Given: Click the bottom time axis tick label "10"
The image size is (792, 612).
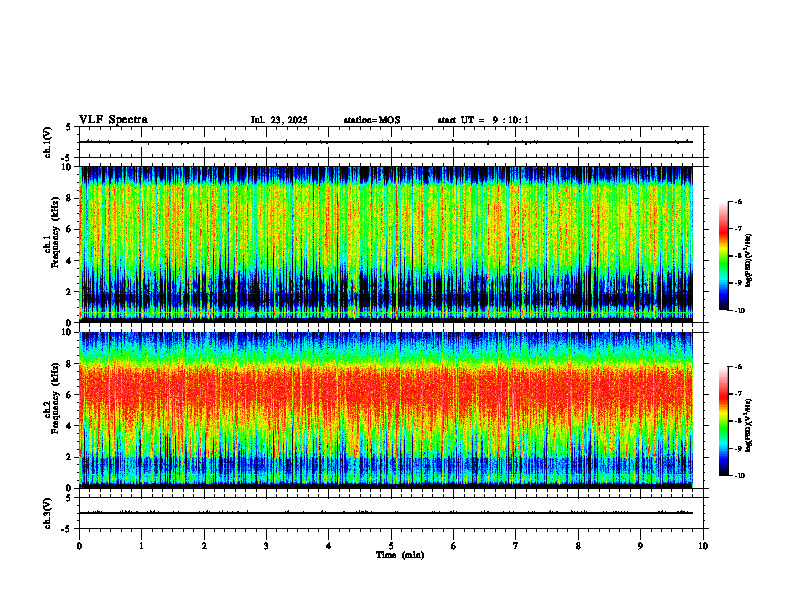Looking at the screenshot, I should click(x=703, y=546).
